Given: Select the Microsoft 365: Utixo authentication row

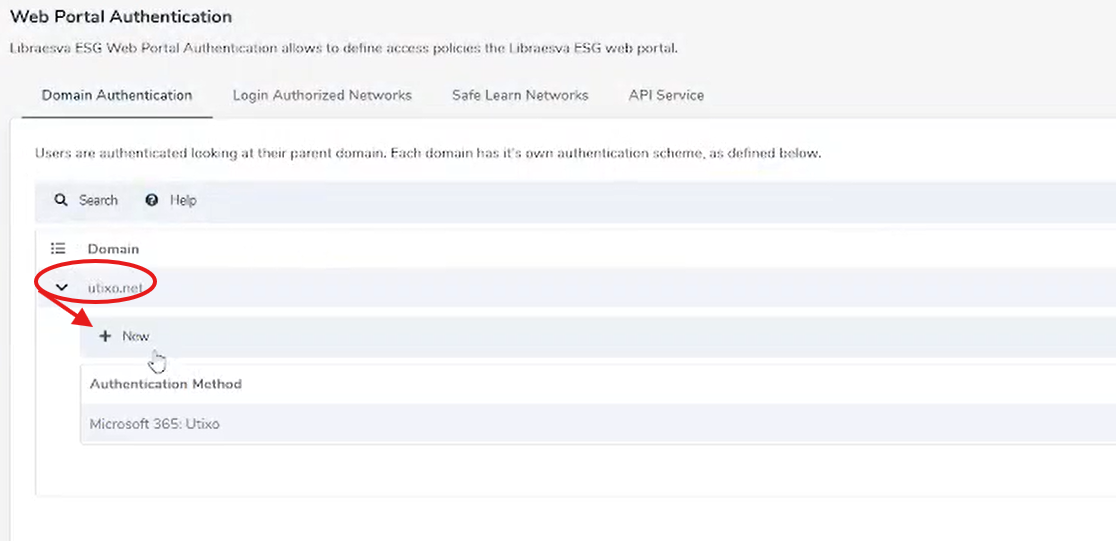Looking at the screenshot, I should tap(155, 424).
